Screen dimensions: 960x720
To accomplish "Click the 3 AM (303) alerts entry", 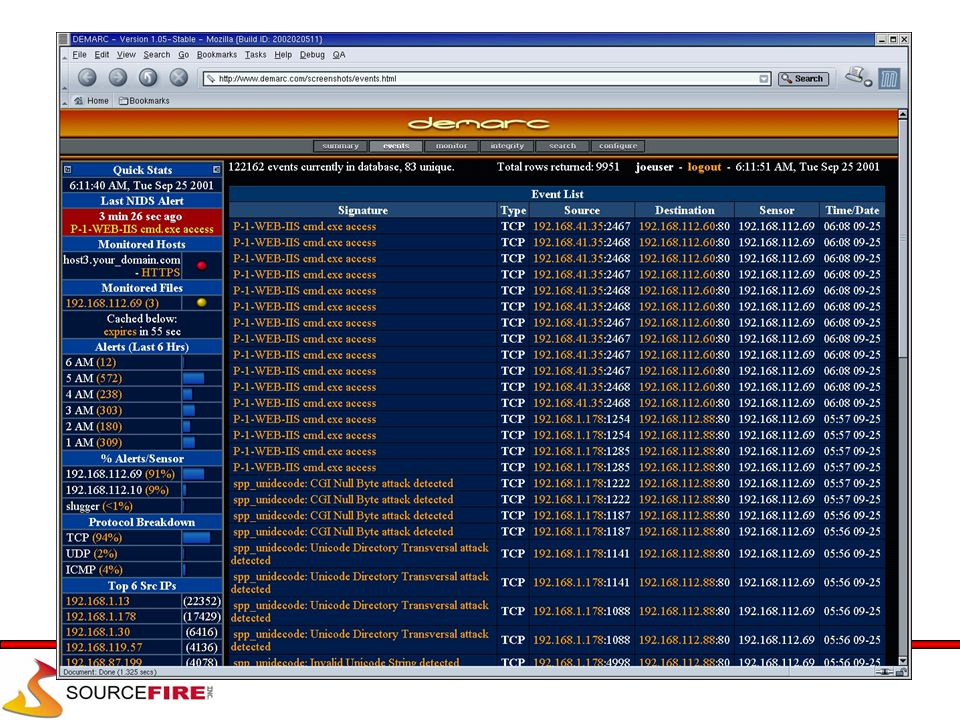I will coord(94,410).
